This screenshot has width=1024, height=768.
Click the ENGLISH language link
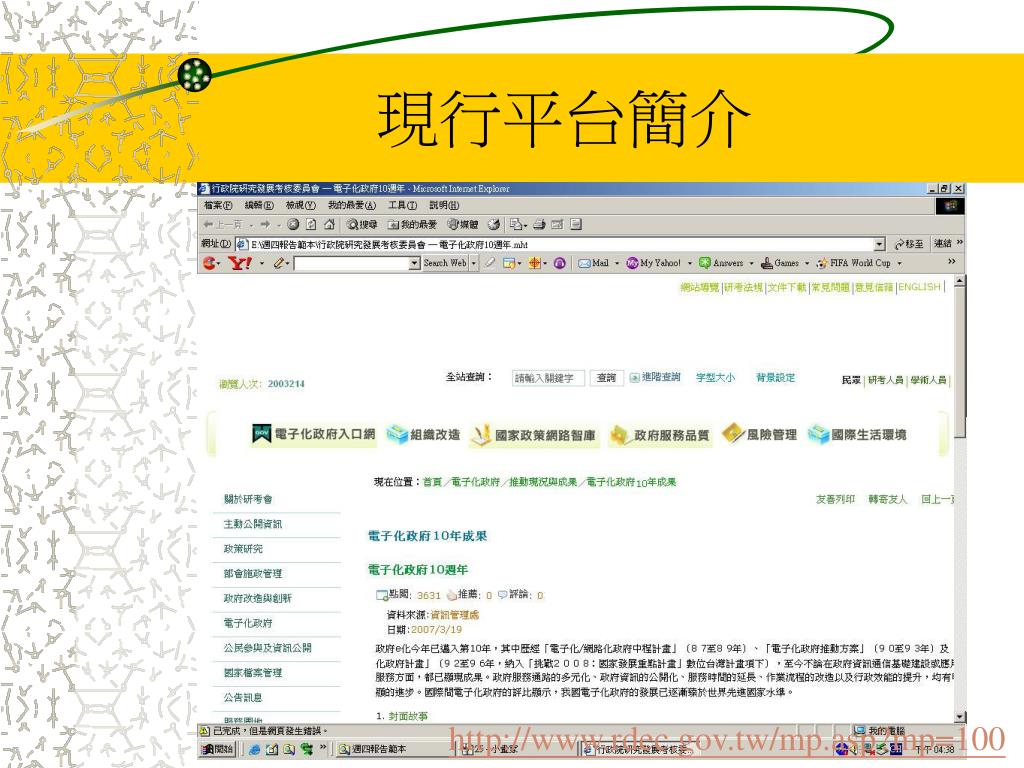point(920,287)
